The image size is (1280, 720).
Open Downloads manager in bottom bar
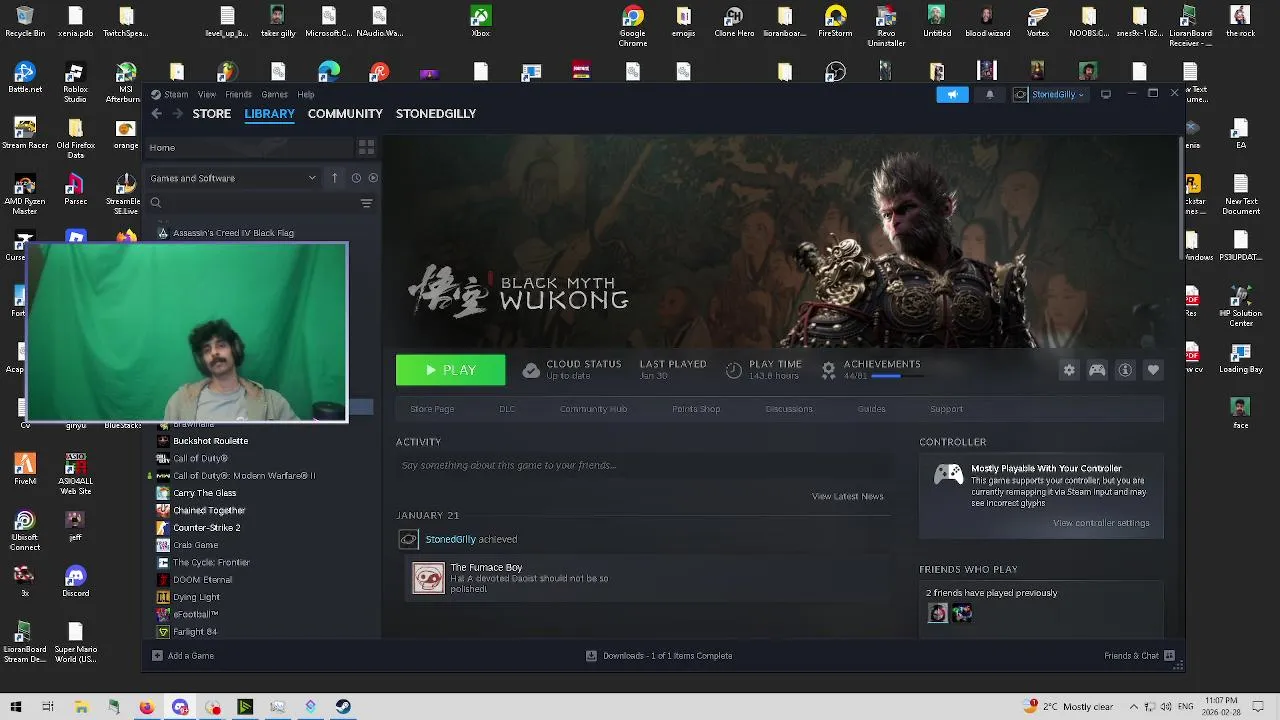click(659, 656)
